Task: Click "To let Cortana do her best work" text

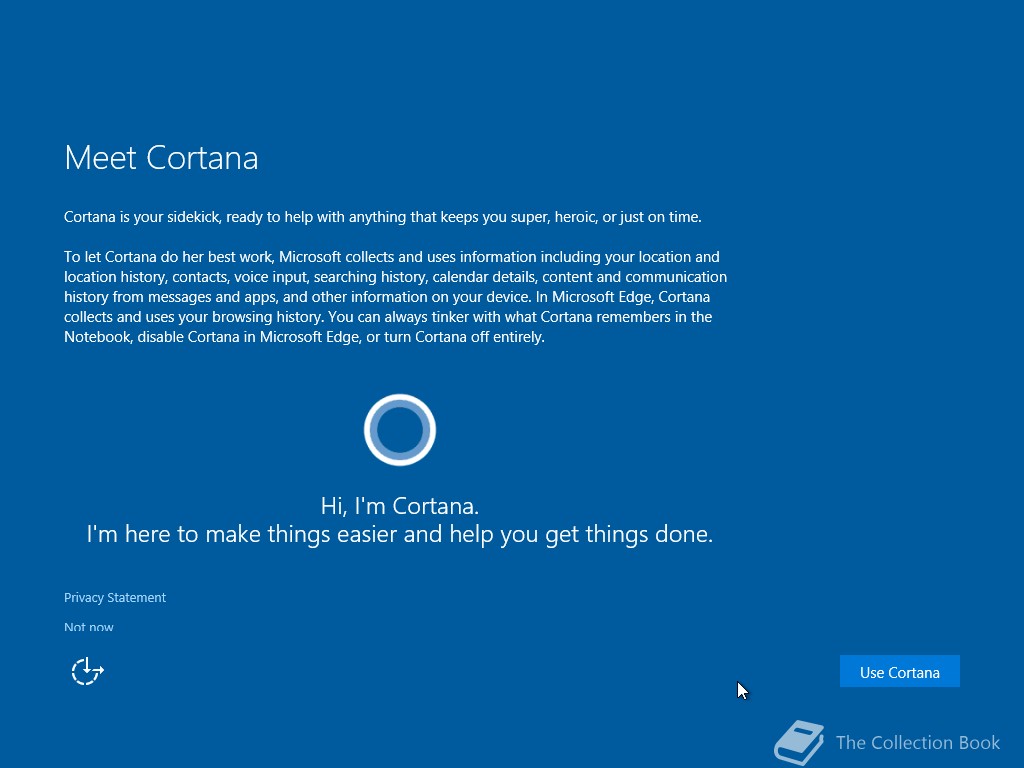Action: coord(168,257)
